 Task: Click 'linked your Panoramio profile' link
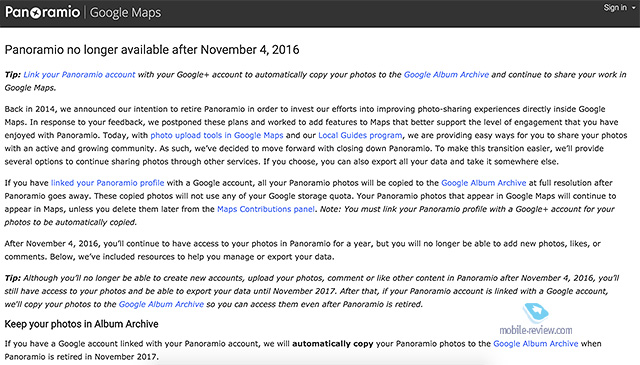[107, 183]
